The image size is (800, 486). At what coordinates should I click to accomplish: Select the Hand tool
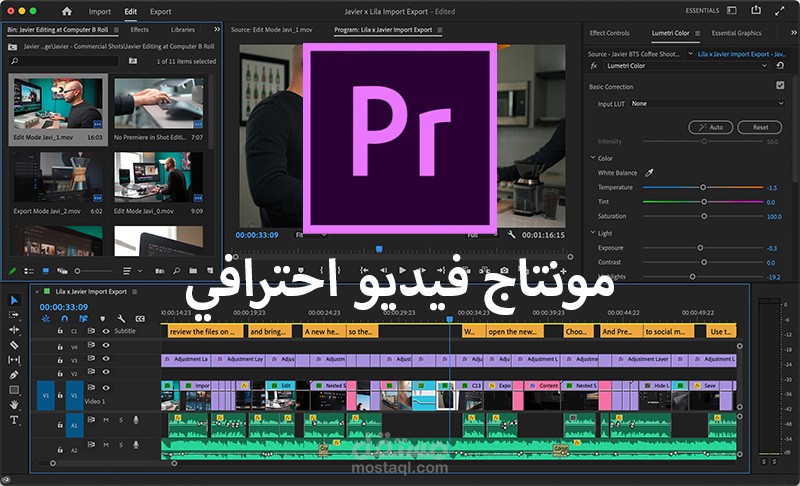click(14, 405)
